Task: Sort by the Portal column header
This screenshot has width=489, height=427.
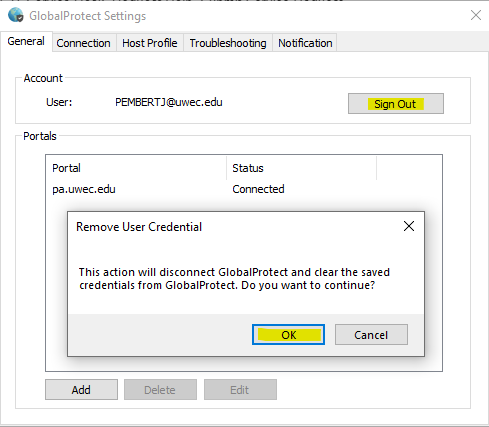Action: point(136,168)
